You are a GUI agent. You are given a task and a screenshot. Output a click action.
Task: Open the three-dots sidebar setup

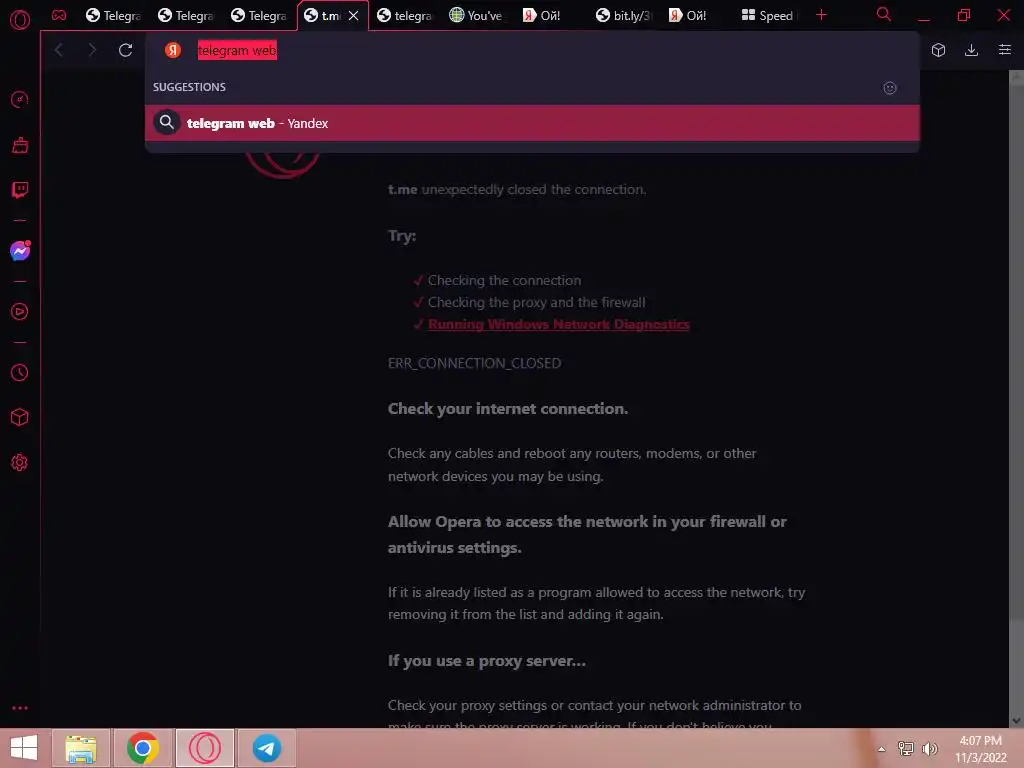point(20,708)
